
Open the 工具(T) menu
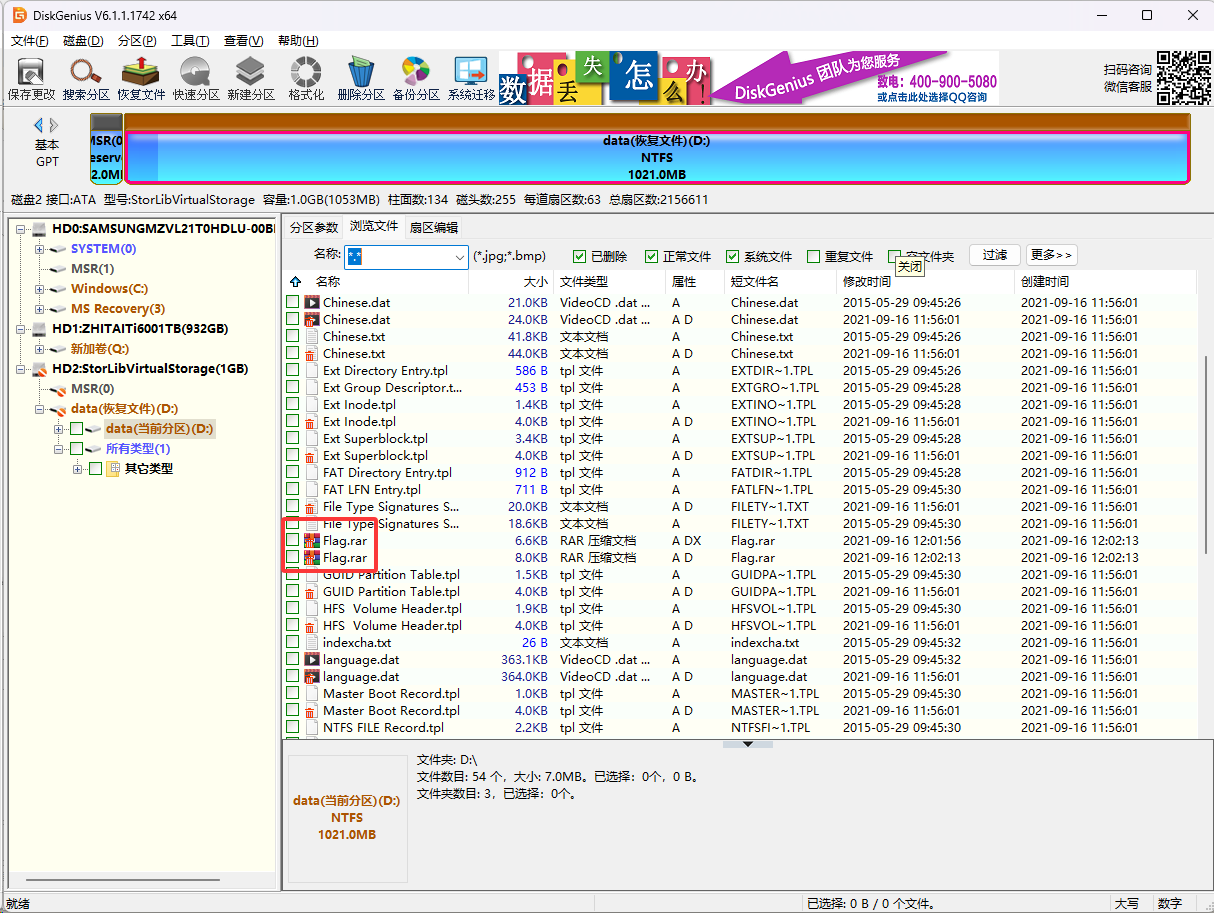(x=190, y=41)
